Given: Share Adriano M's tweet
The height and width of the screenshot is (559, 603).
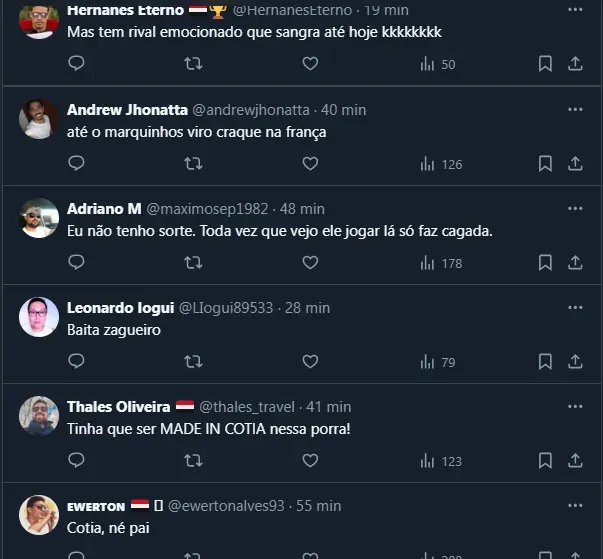Looking at the screenshot, I should (575, 262).
